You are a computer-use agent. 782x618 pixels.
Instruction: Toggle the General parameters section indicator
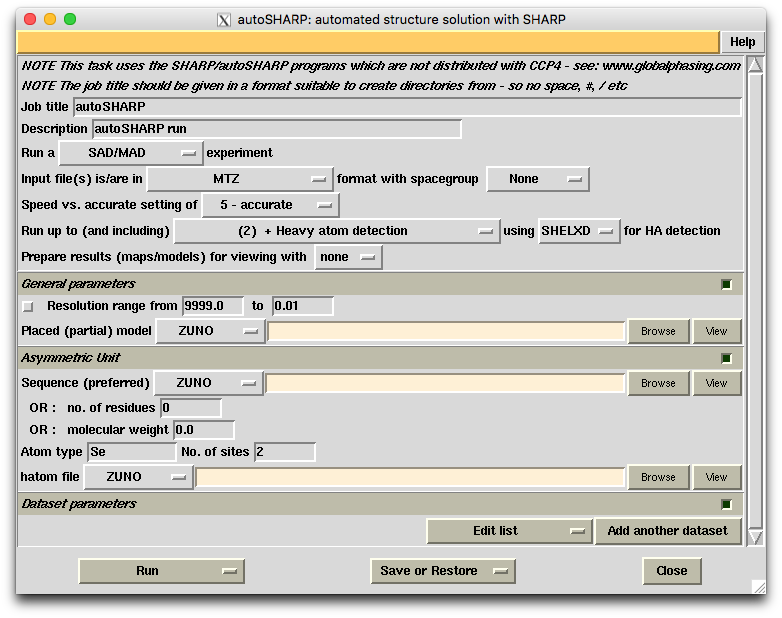coord(726,284)
